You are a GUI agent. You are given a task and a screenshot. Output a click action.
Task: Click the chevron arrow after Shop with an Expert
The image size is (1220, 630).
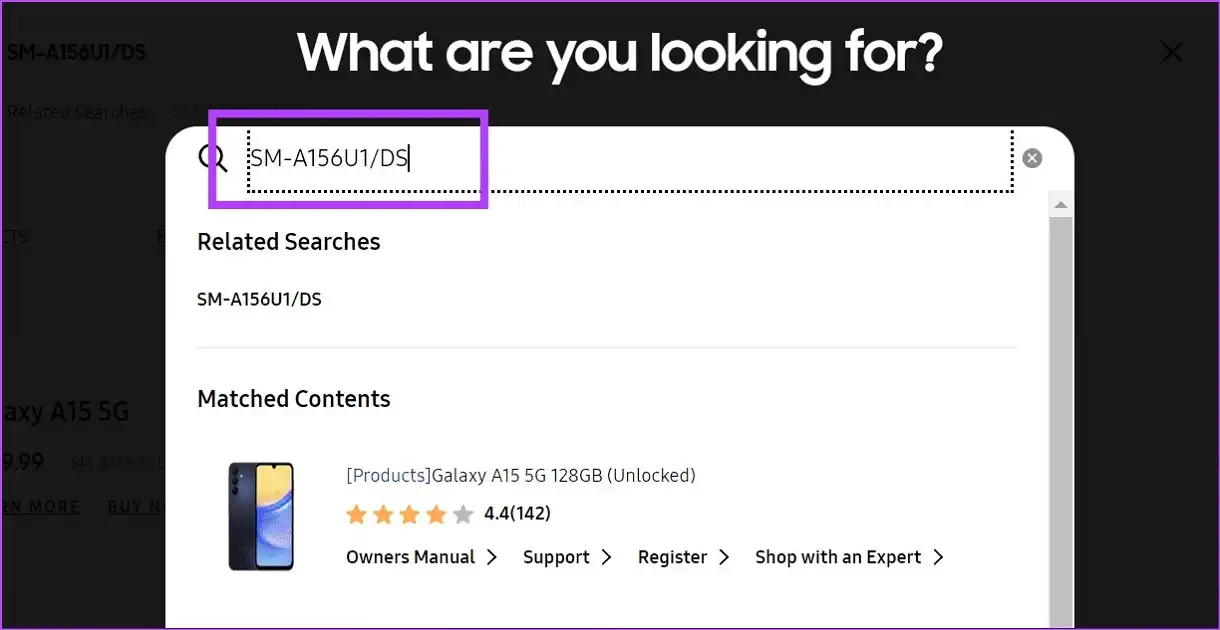click(x=938, y=557)
